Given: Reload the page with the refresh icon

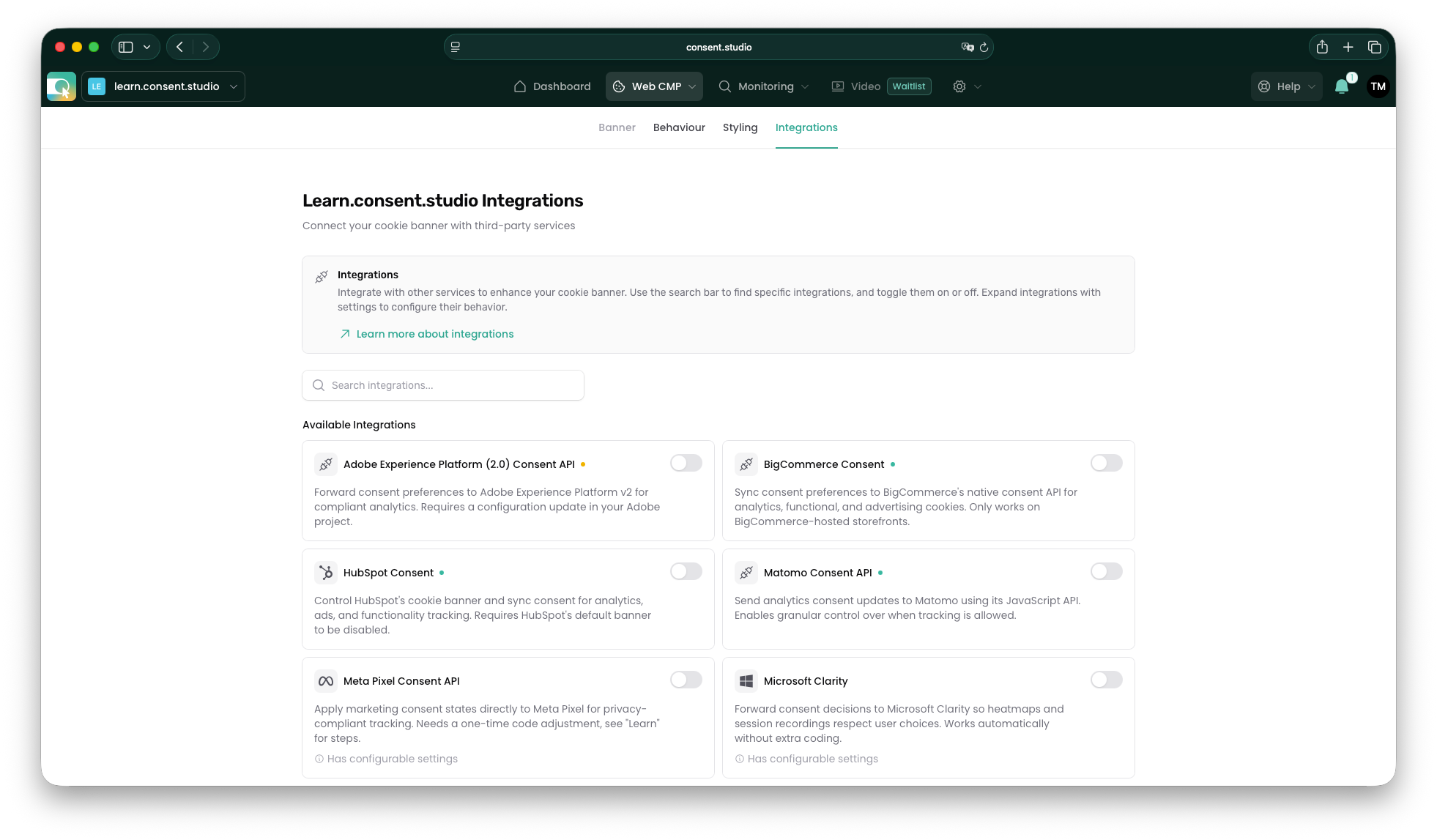Looking at the screenshot, I should [x=984, y=47].
